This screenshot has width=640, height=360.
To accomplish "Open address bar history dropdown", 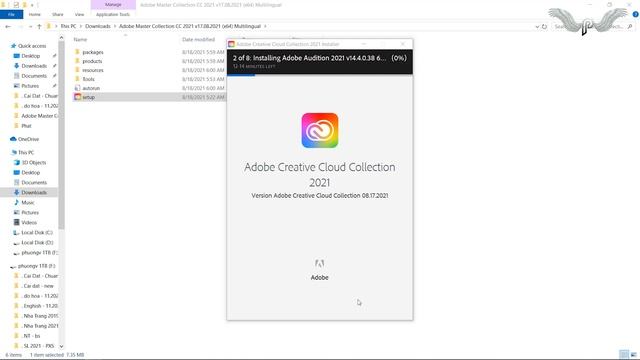I will click(x=537, y=26).
